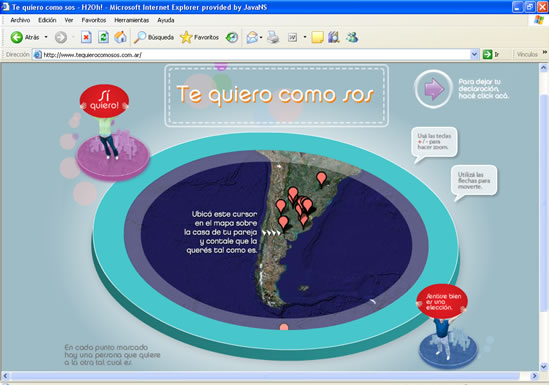The image size is (549, 385).
Task: Click horizontal scrollbar left arrow
Action: 5,376
